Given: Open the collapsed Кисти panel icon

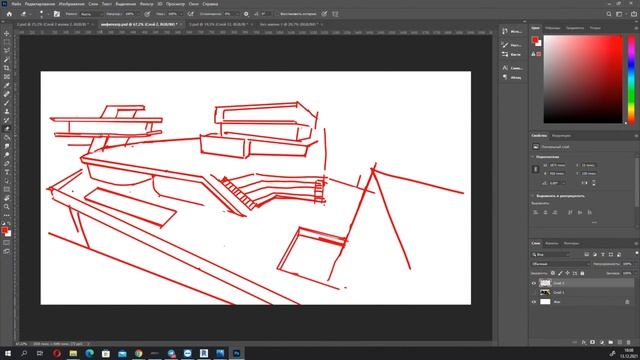Looking at the screenshot, I should click(x=505, y=54).
